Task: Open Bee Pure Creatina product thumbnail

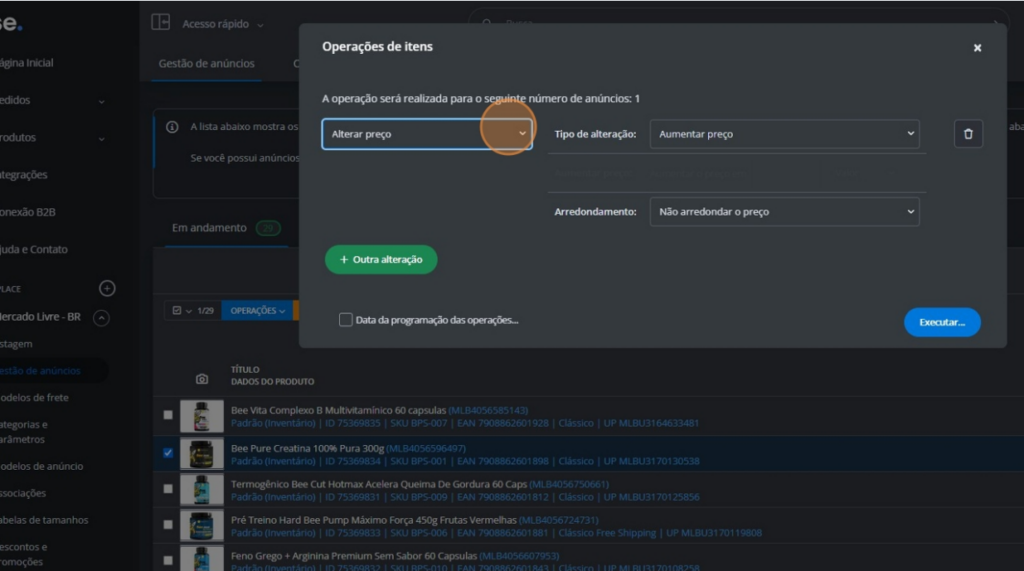Action: tap(201, 455)
